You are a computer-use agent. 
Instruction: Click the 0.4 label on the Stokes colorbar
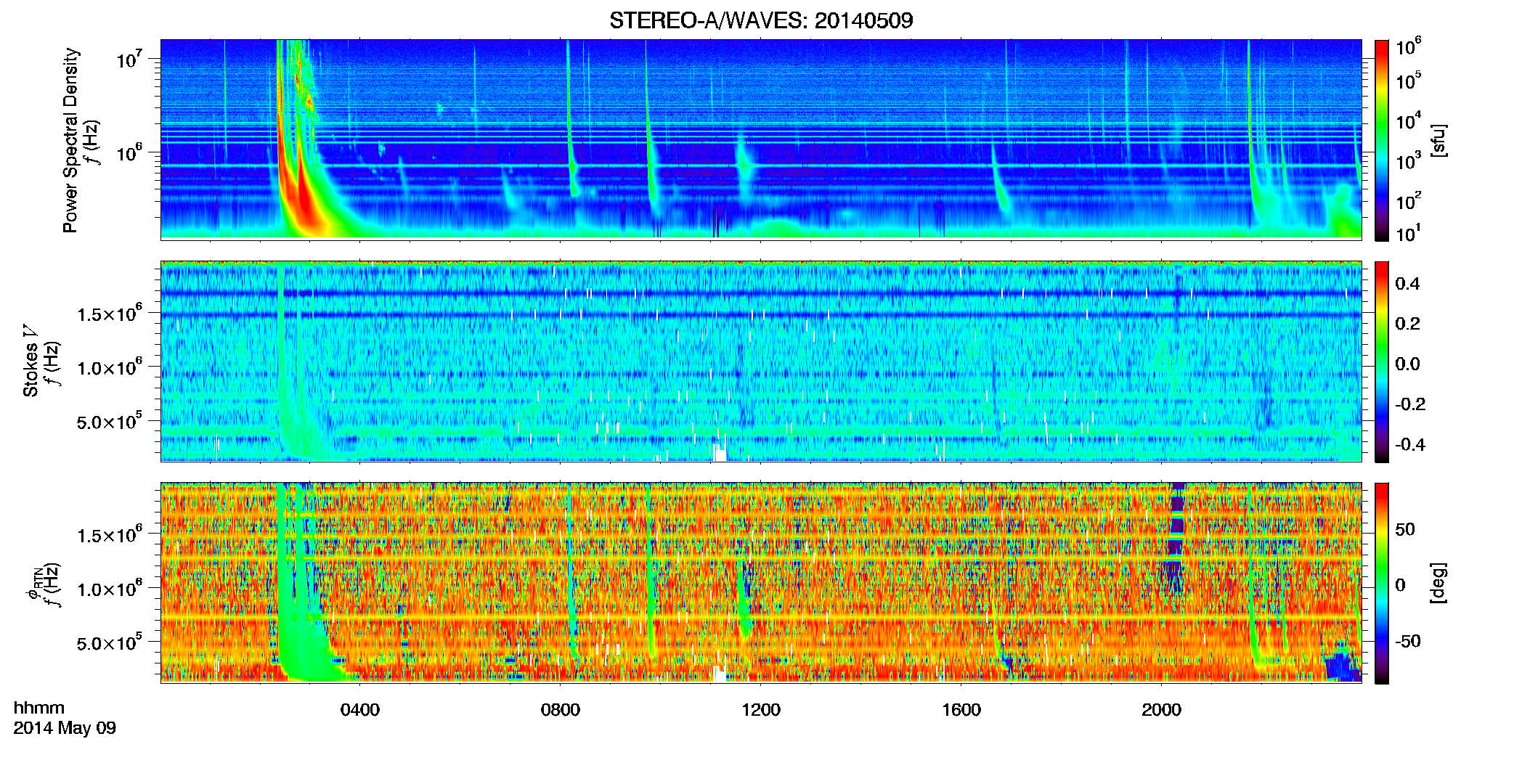click(x=1407, y=284)
